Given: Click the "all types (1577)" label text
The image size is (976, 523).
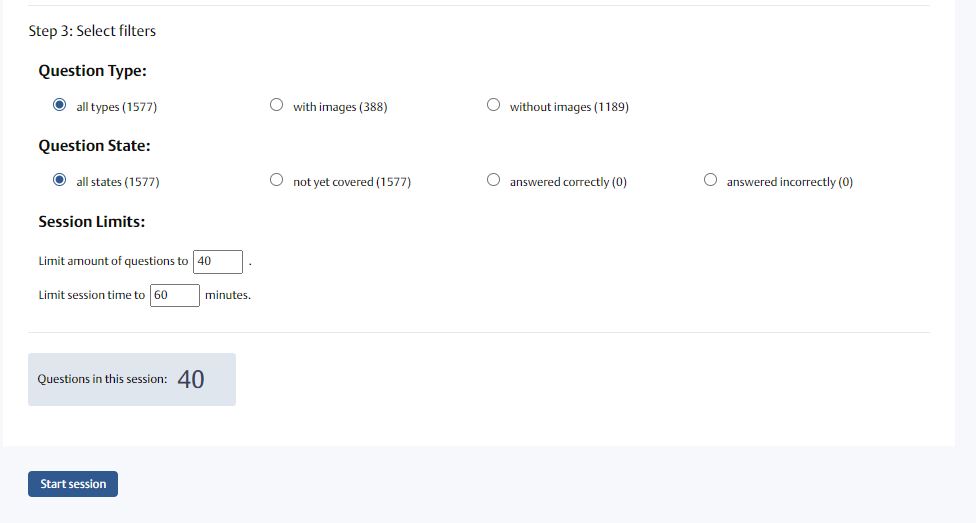Looking at the screenshot, I should [116, 107].
